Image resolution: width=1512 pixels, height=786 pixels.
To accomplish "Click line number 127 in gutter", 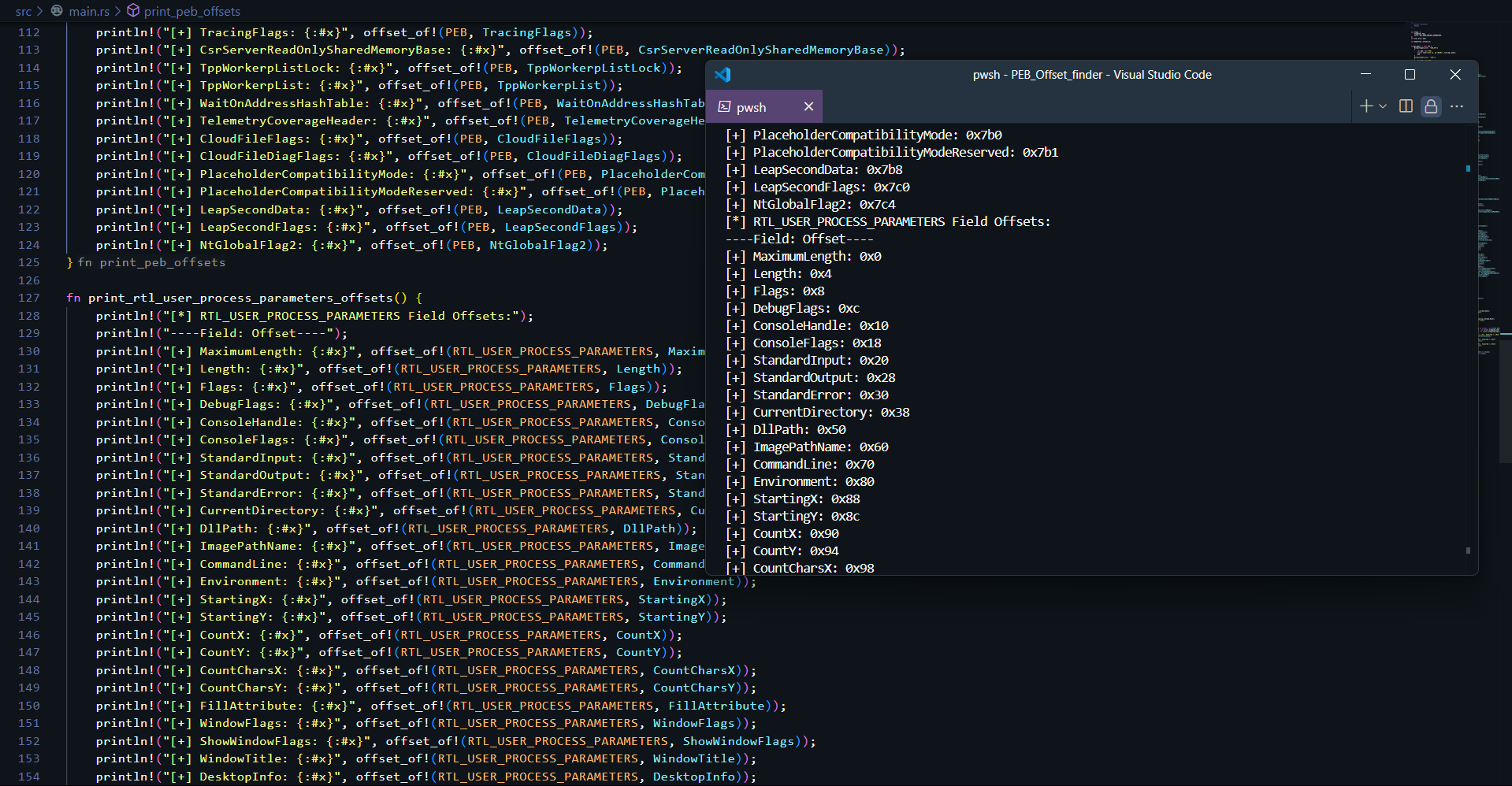I will 29,298.
